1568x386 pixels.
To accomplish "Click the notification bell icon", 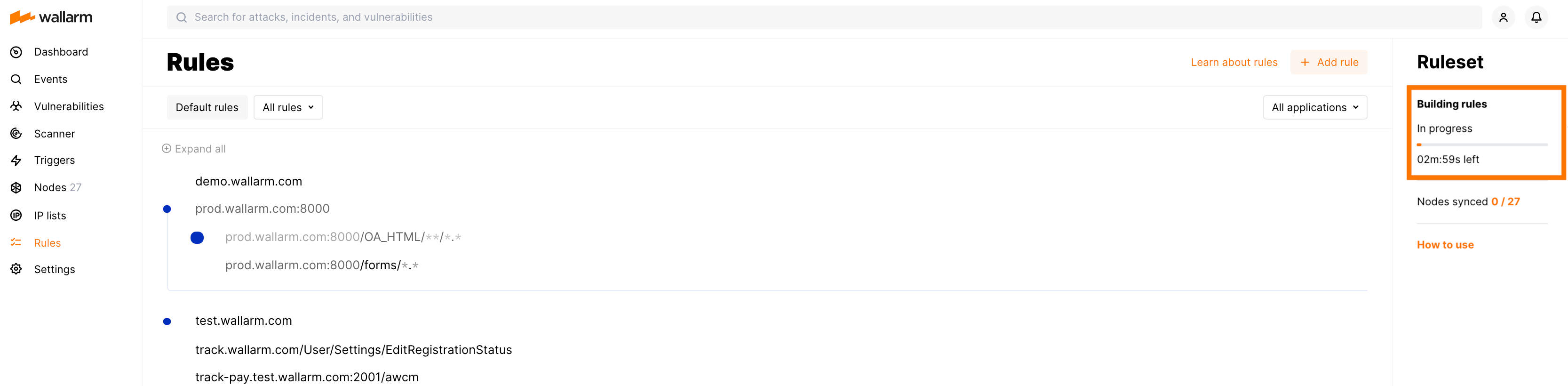I will (x=1536, y=17).
